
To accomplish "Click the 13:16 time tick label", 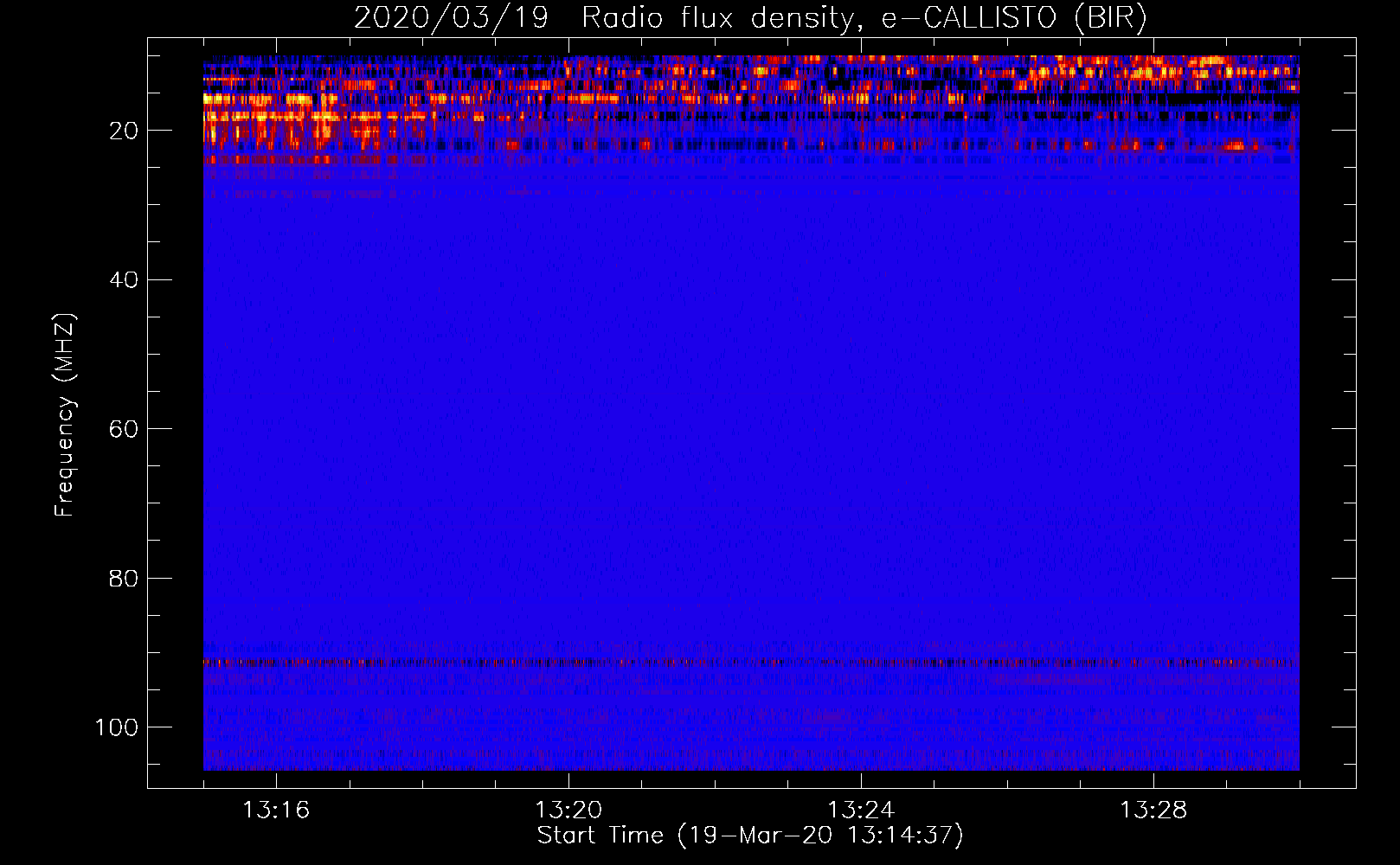I will pos(276,810).
